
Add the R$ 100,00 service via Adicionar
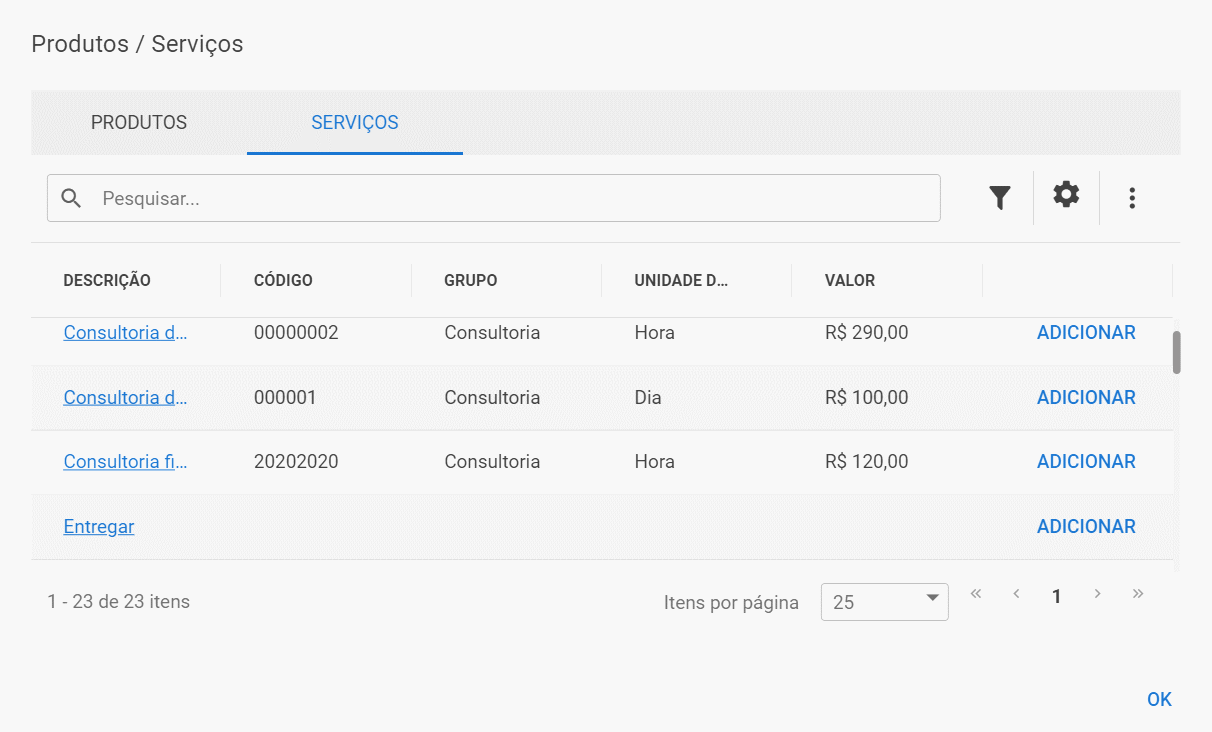pyautogui.click(x=1086, y=397)
